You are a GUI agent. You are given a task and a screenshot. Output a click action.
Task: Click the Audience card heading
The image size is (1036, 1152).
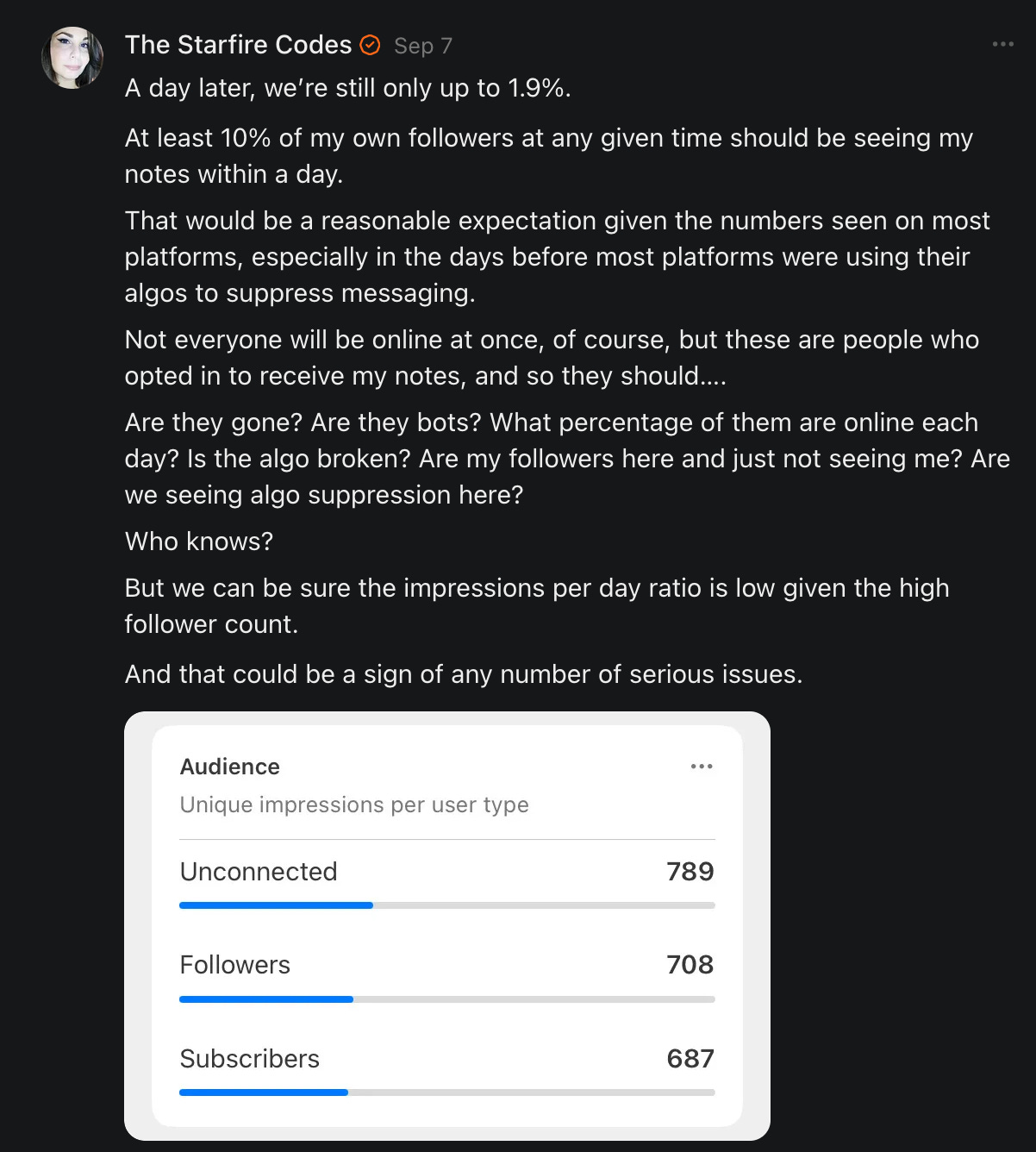[230, 767]
